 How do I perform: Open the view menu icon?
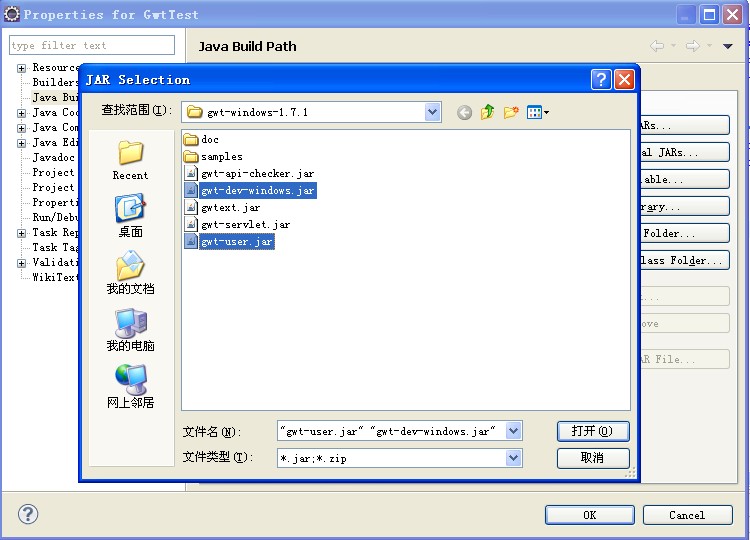click(x=538, y=112)
